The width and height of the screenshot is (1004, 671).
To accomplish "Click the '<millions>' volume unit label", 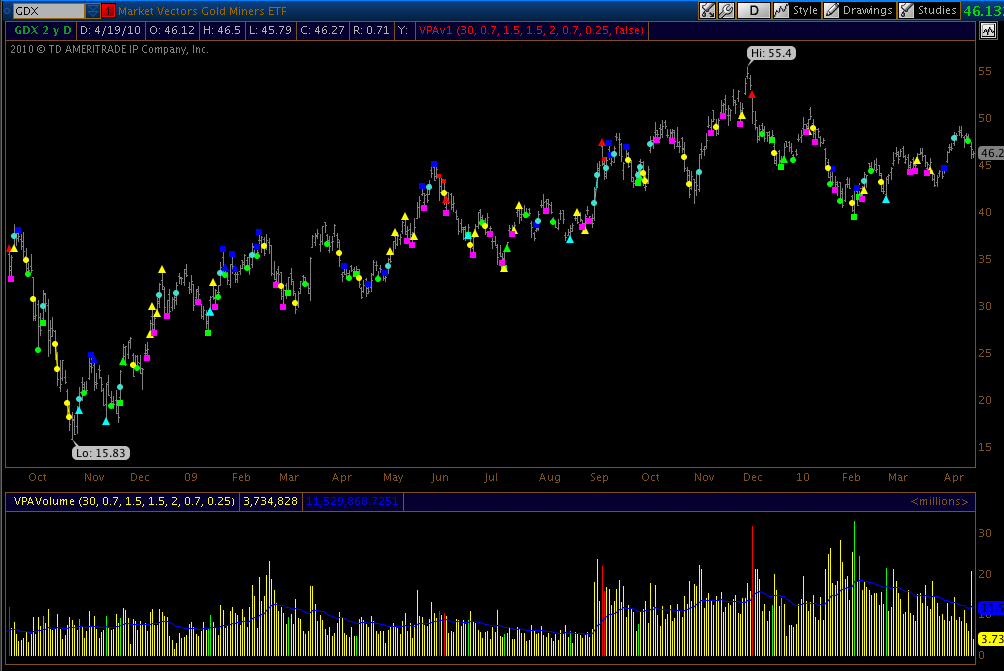I will [939, 501].
